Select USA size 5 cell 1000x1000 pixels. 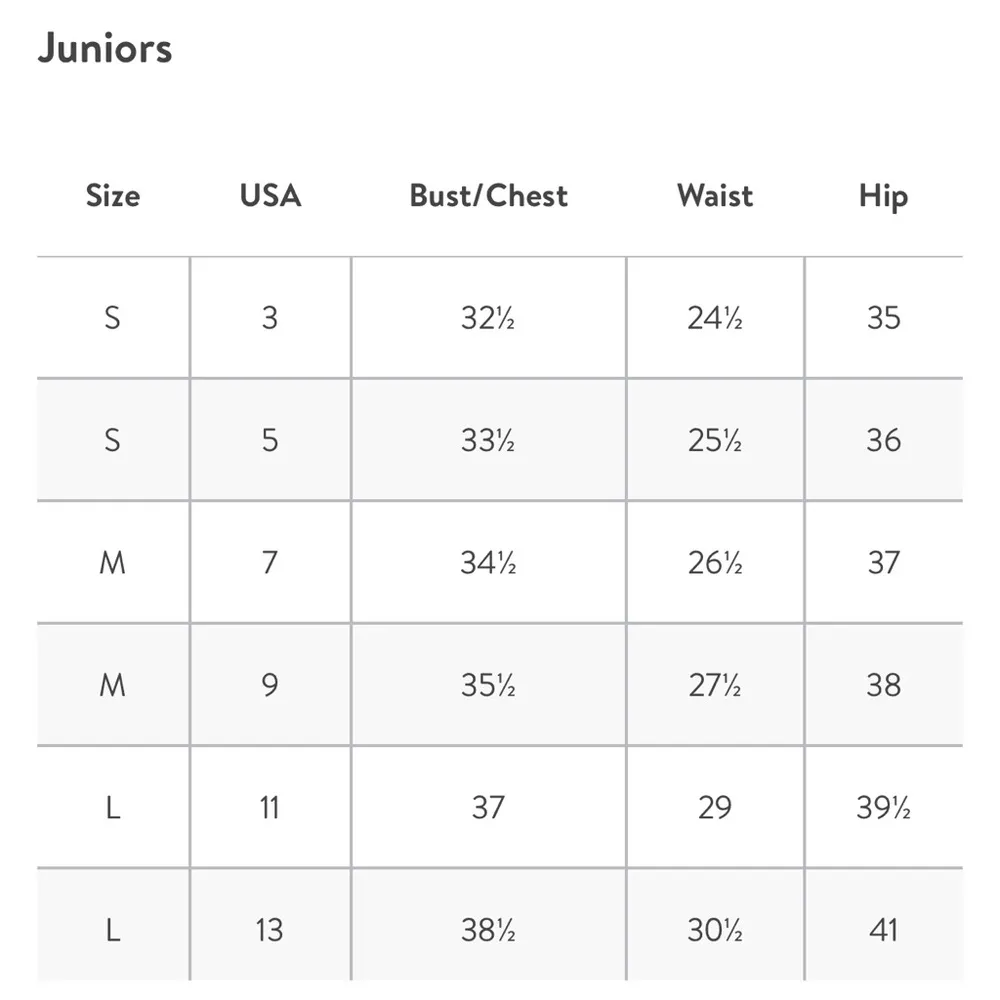(270, 440)
